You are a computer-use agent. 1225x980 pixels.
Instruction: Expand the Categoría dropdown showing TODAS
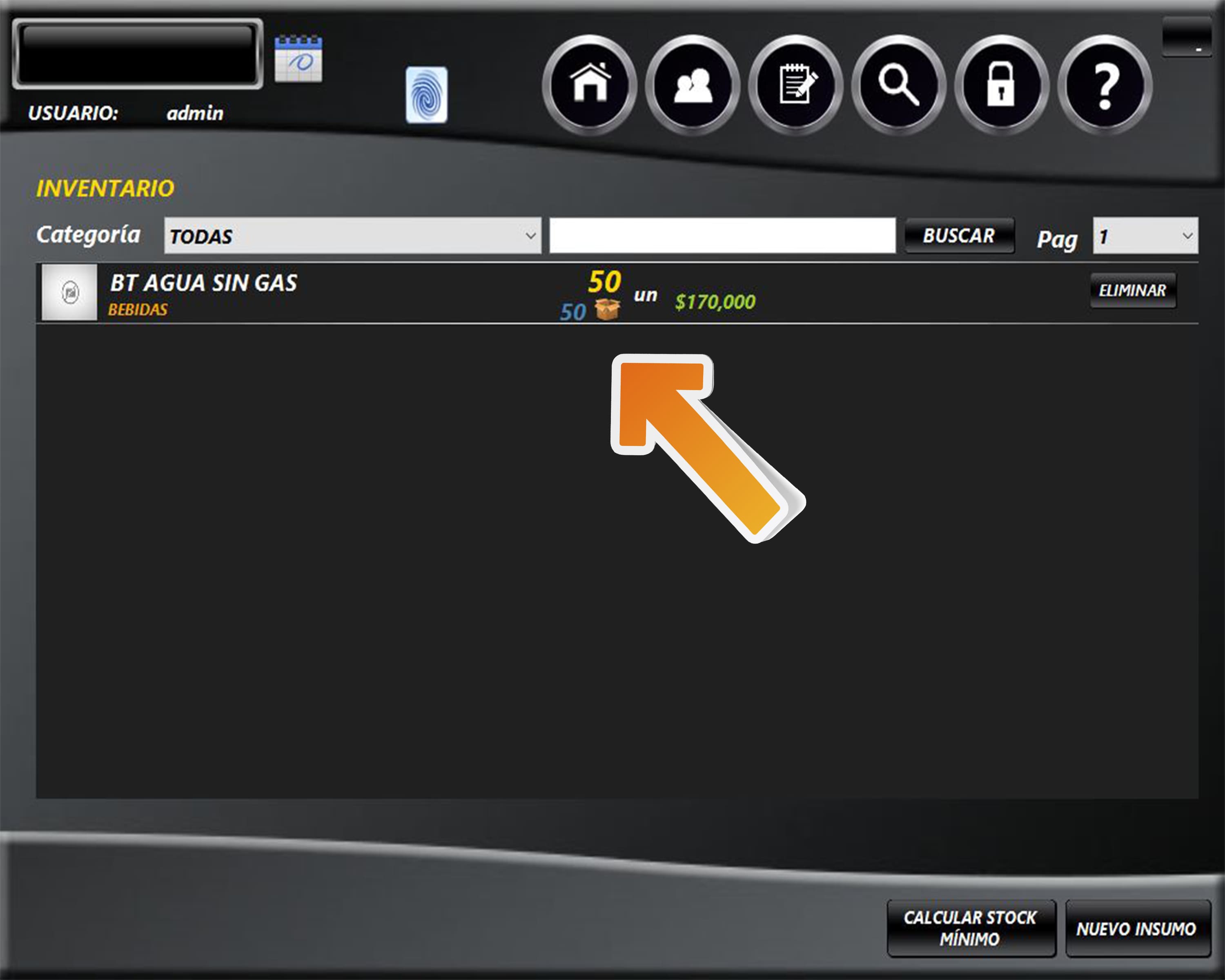(352, 236)
